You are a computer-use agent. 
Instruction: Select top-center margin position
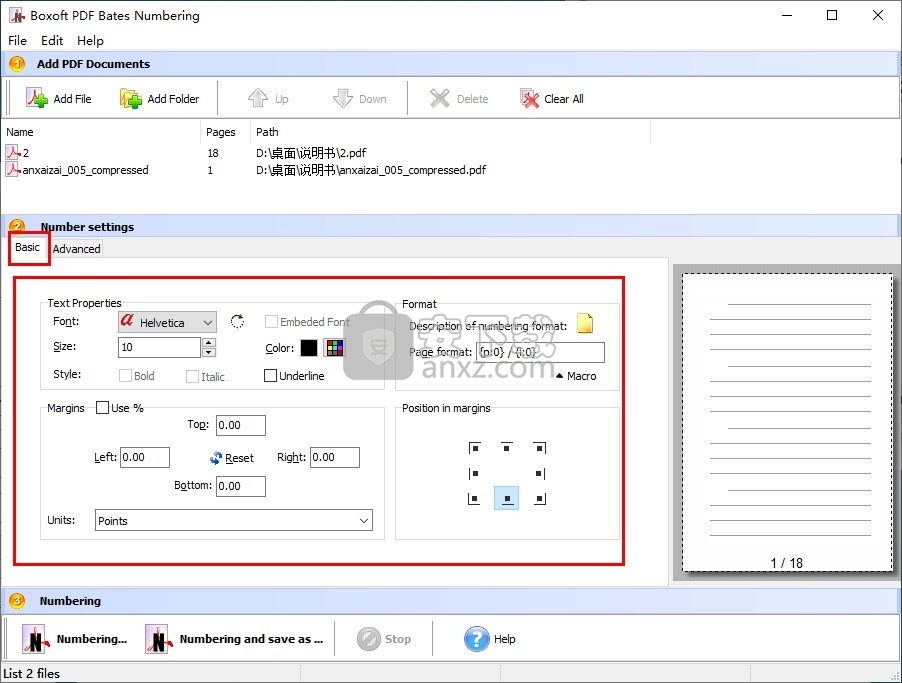click(506, 448)
